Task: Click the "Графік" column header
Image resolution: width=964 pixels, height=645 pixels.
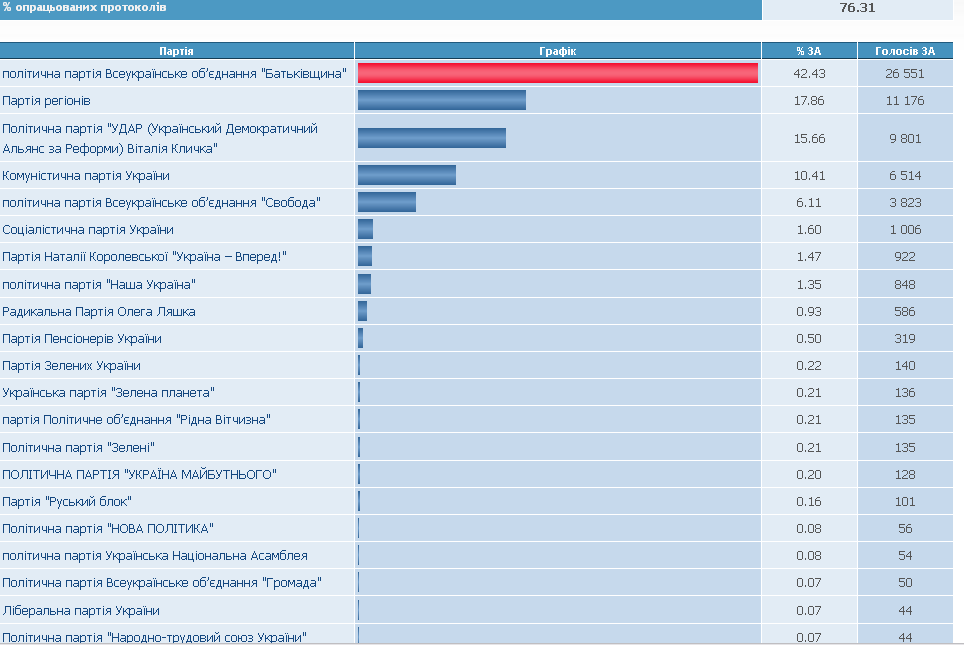Action: tap(558, 51)
